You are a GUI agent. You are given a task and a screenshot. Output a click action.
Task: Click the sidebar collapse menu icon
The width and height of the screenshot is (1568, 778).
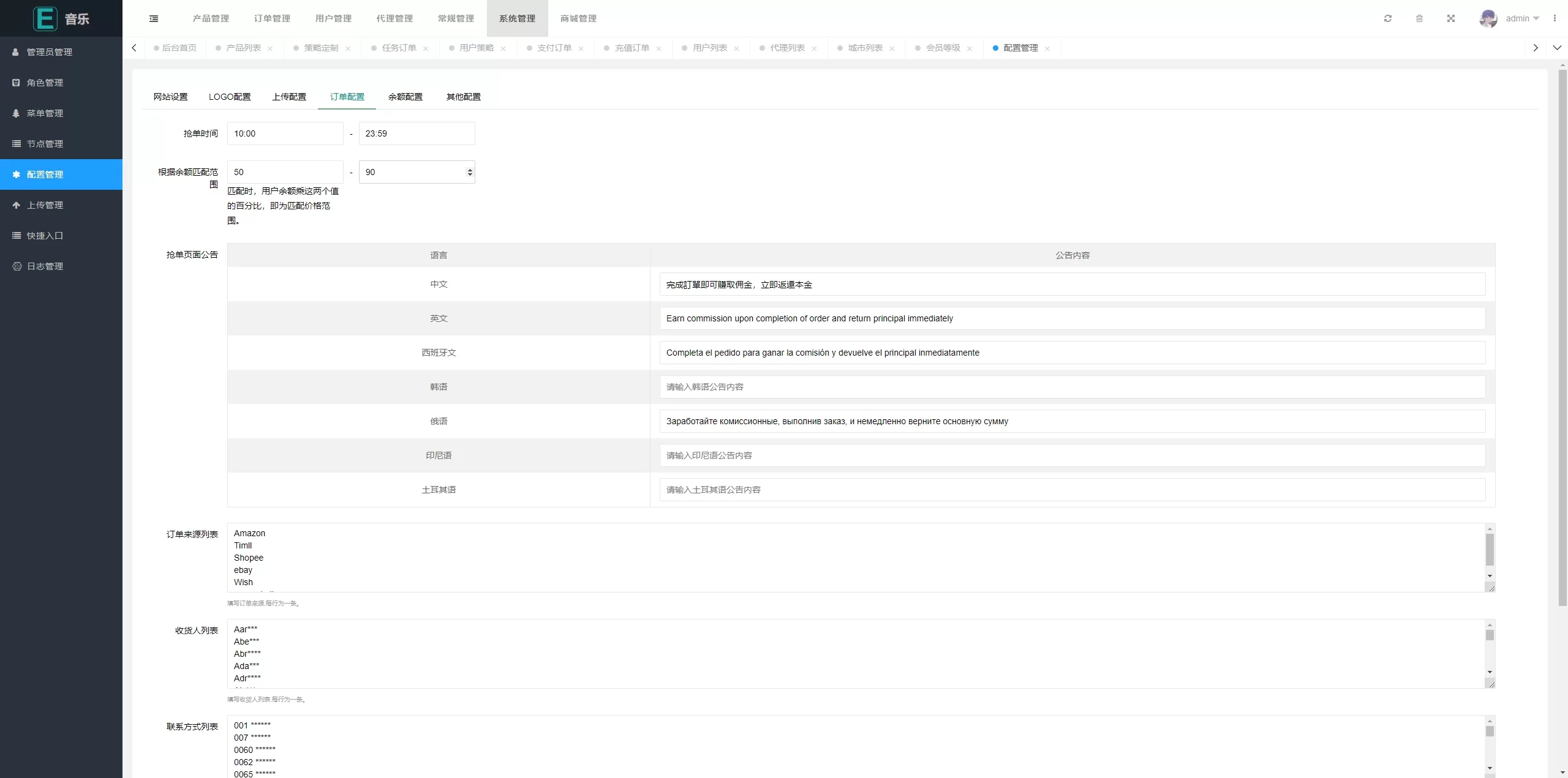point(154,18)
